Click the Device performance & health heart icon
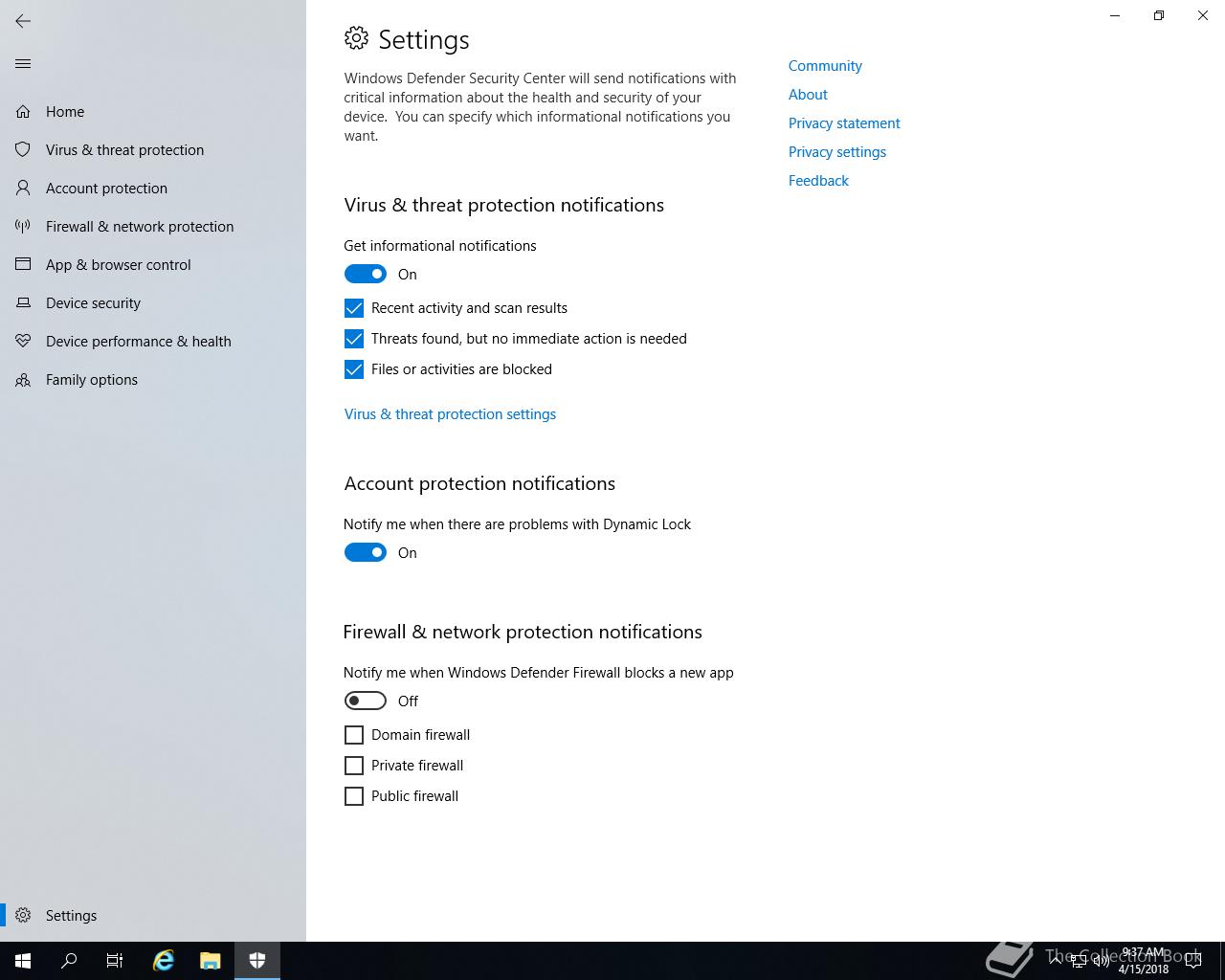The image size is (1225, 980). pyautogui.click(x=23, y=342)
